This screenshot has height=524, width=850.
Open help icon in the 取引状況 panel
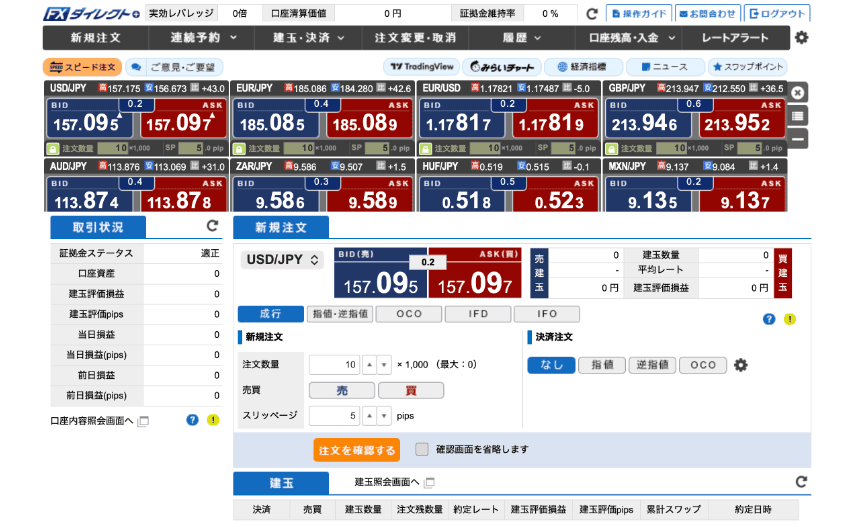pos(192,420)
